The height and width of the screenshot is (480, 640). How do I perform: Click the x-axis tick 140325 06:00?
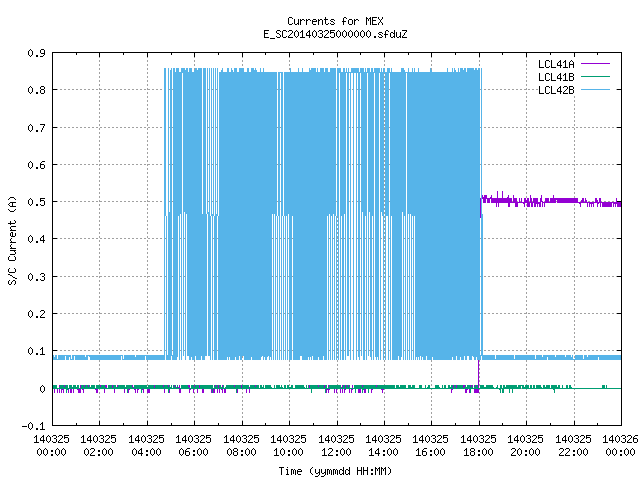[193, 446]
